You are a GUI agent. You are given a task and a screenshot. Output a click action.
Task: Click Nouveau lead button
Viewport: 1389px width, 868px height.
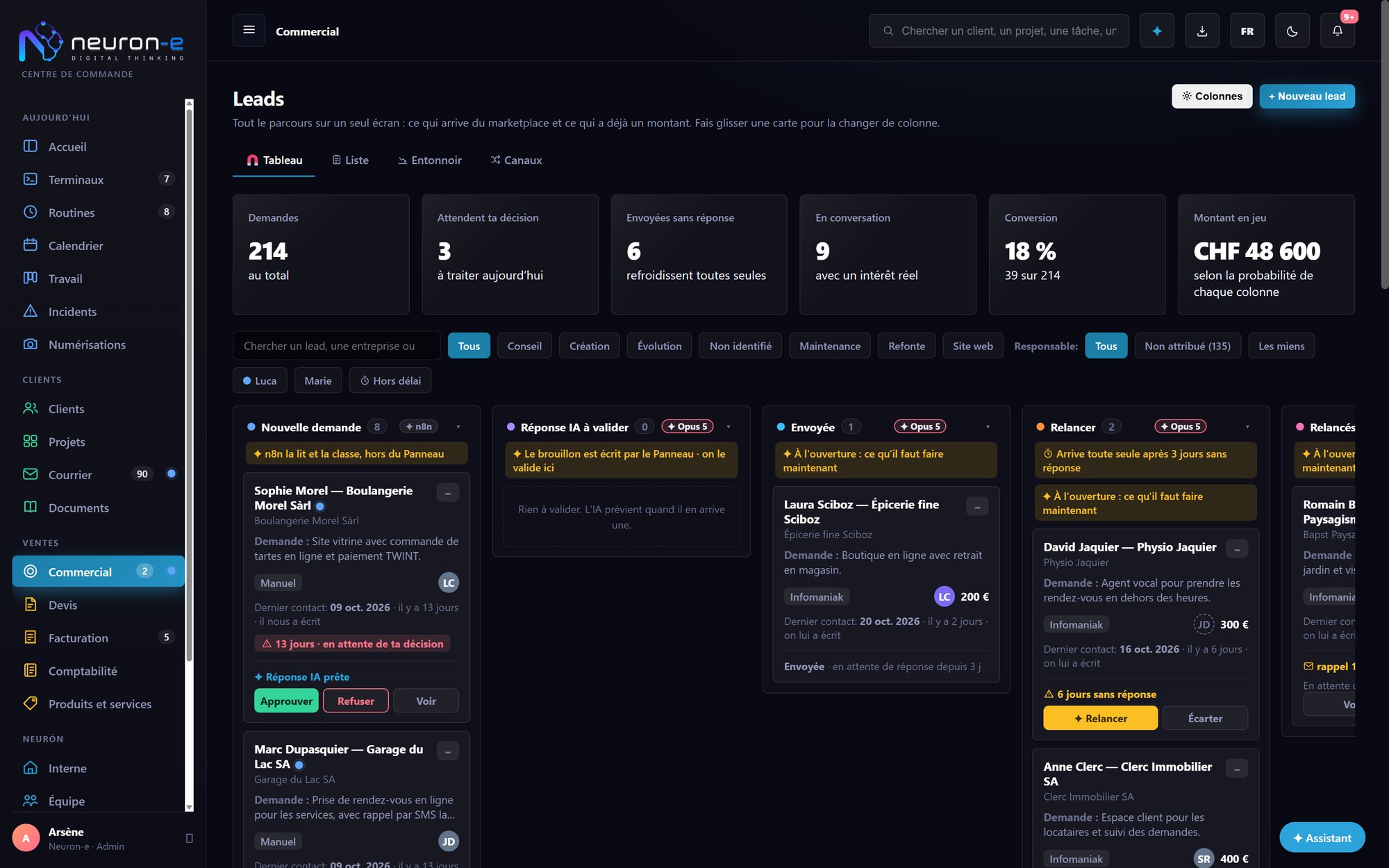coord(1307,96)
